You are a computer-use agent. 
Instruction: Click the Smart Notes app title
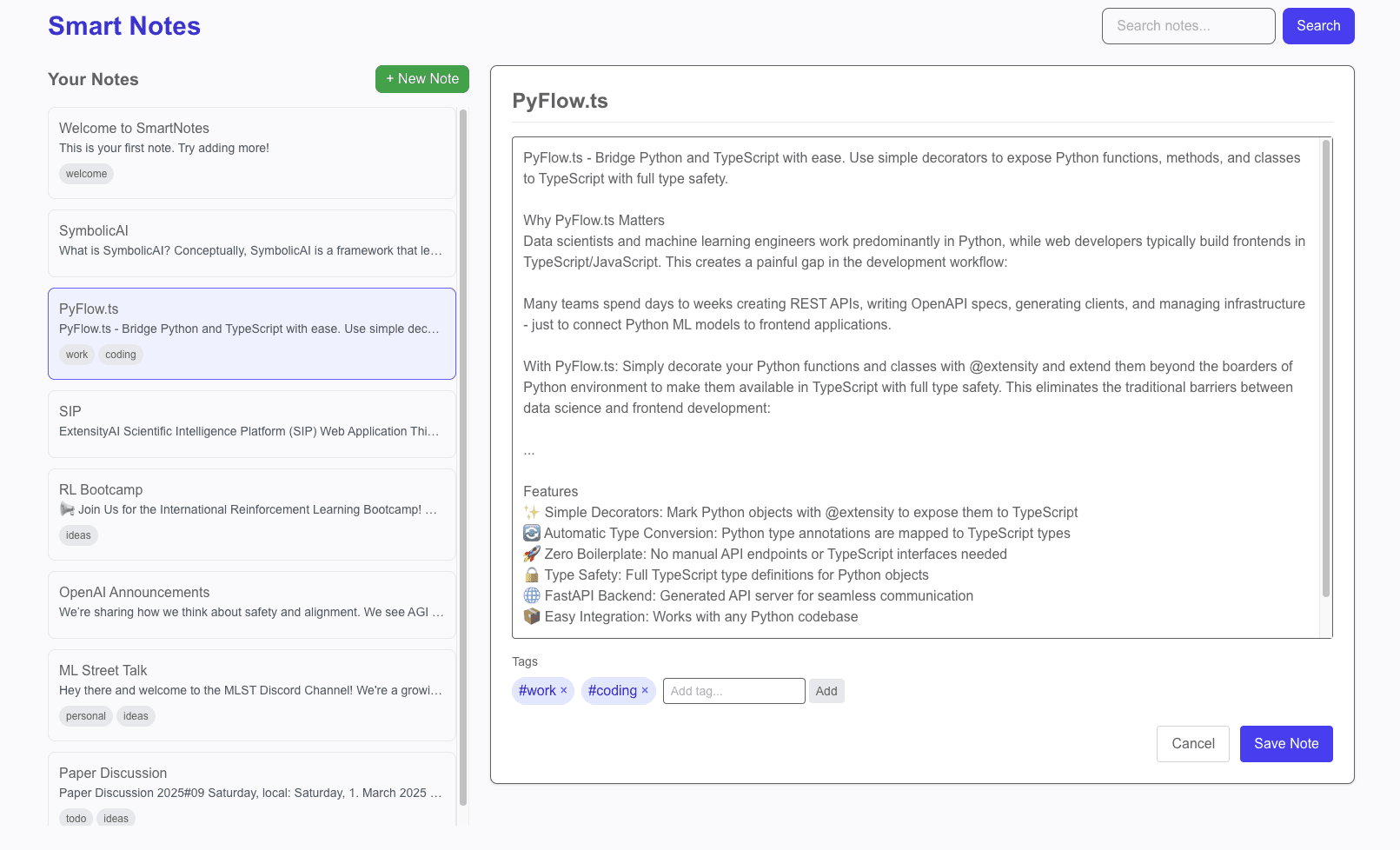[124, 26]
